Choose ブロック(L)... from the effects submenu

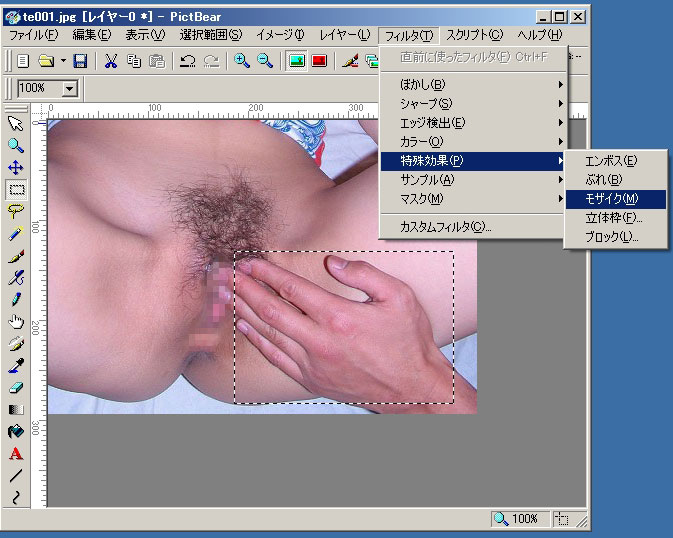pos(616,237)
